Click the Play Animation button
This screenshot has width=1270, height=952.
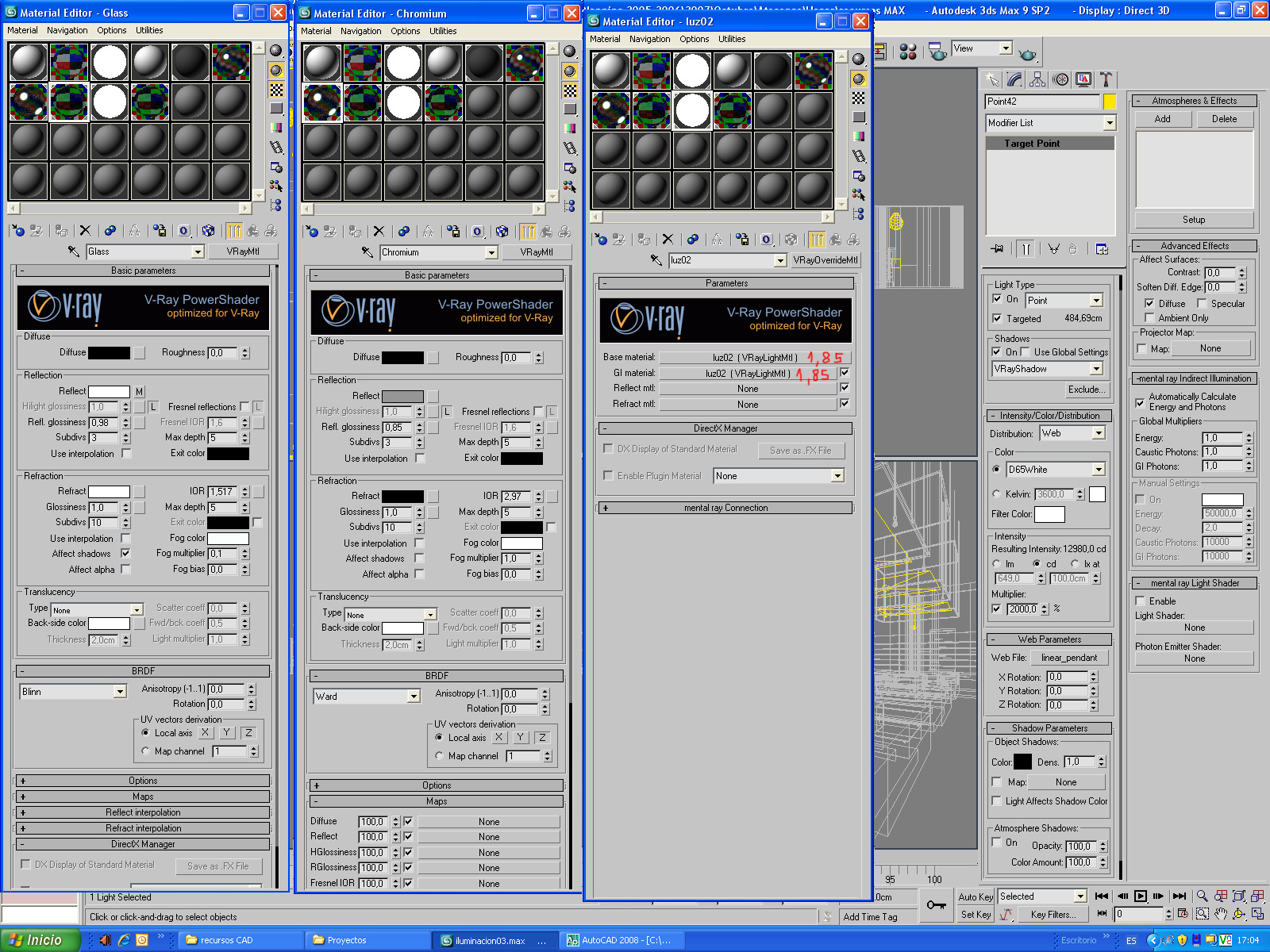coord(1141,896)
